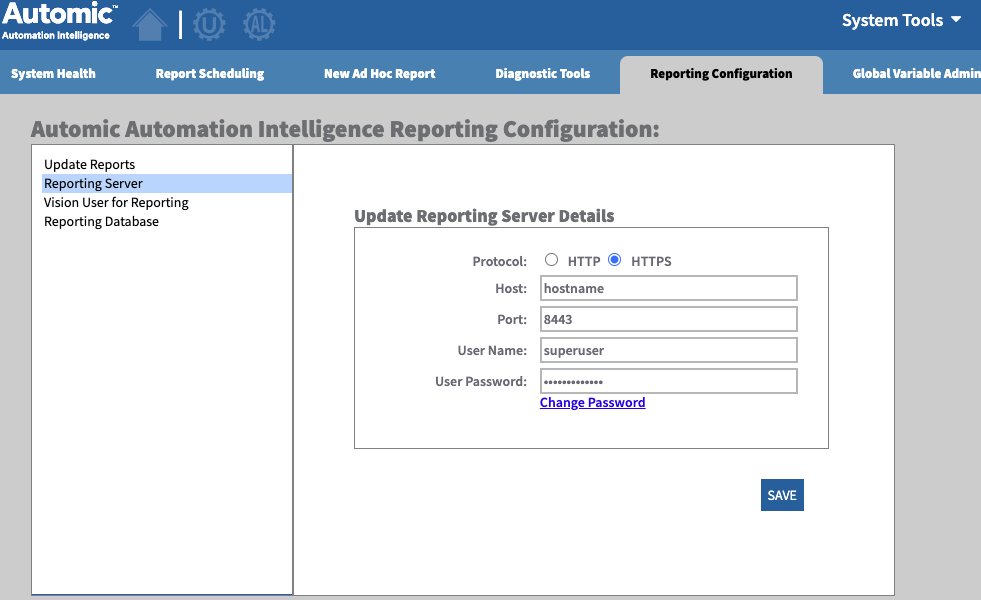Click the U gear icon
981x600 pixels.
tap(209, 24)
